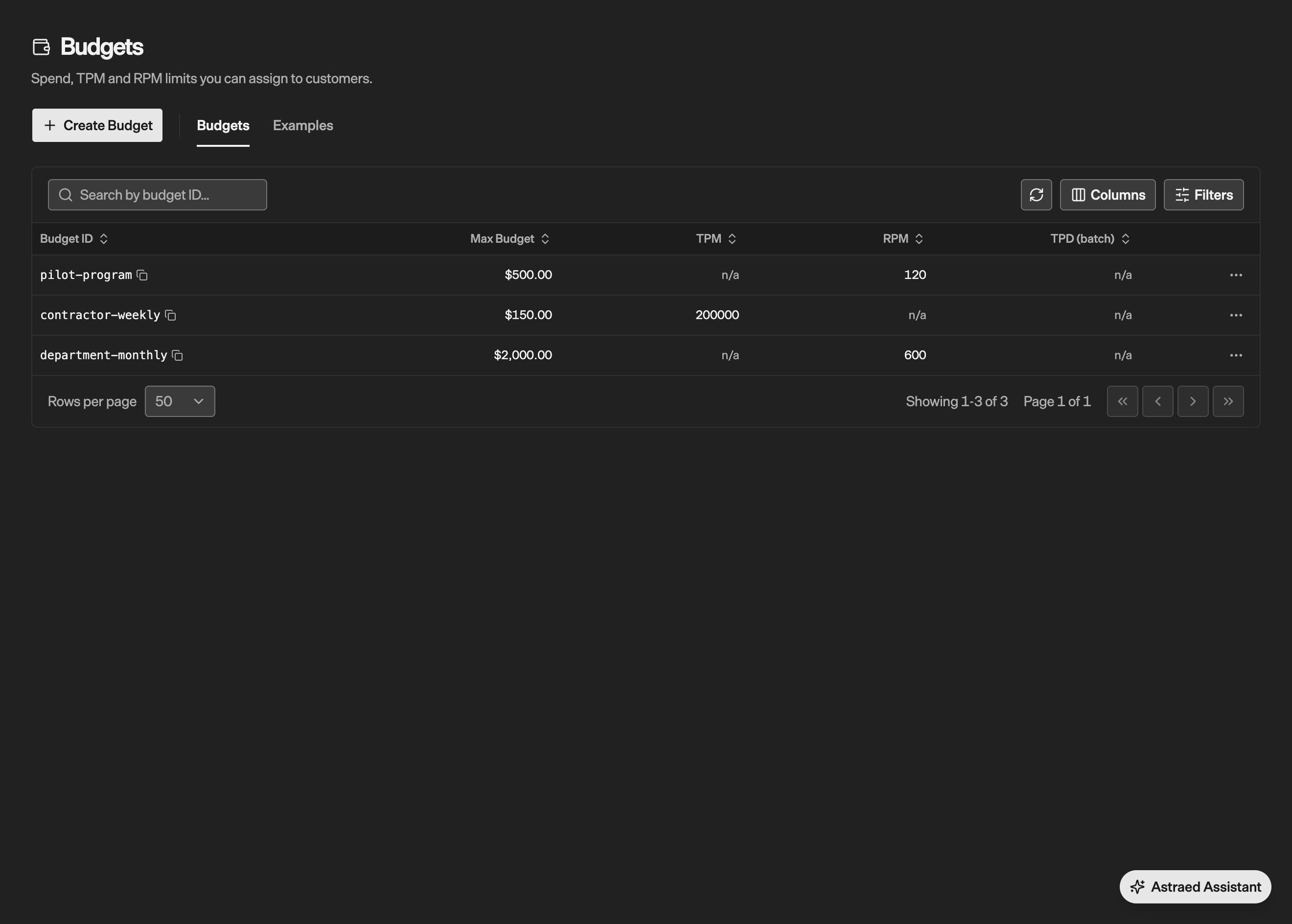This screenshot has width=1292, height=924.
Task: Click the $2,000.00 max budget value
Action: 523,355
